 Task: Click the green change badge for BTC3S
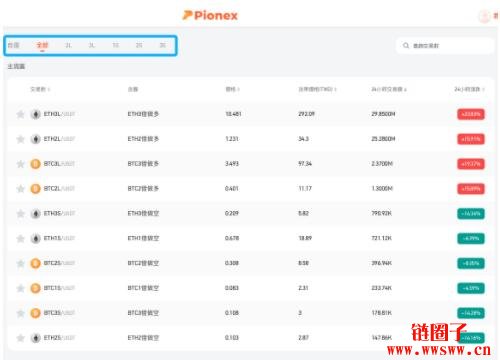(x=471, y=313)
